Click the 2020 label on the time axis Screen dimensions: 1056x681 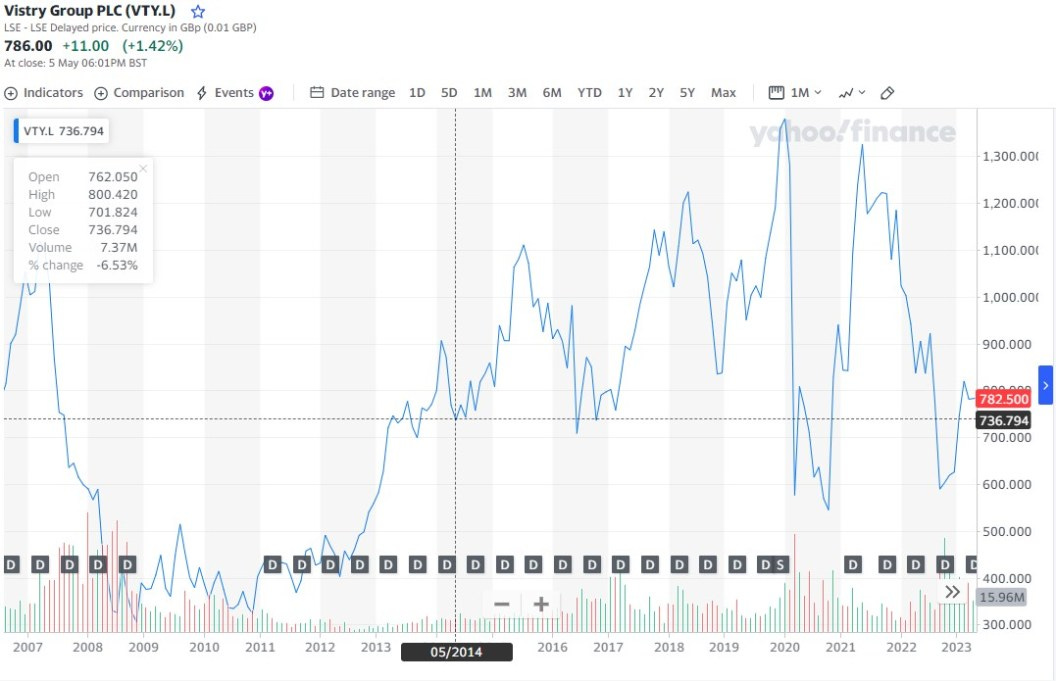[785, 647]
